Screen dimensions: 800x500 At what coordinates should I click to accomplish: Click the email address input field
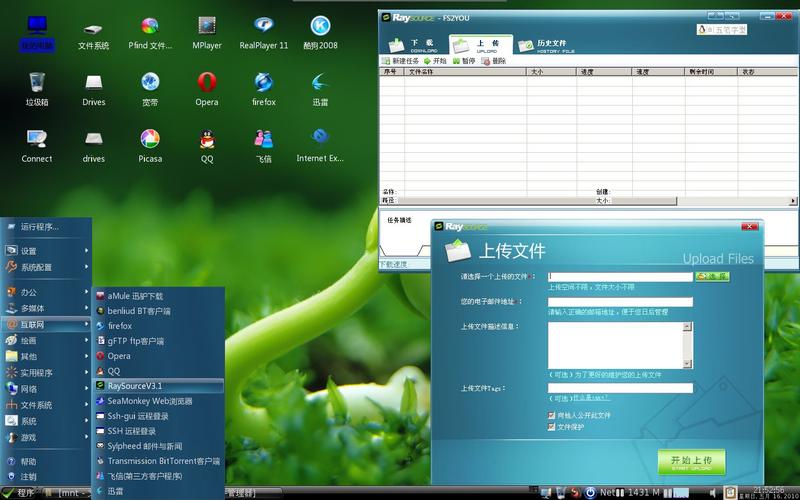pyautogui.click(x=620, y=302)
